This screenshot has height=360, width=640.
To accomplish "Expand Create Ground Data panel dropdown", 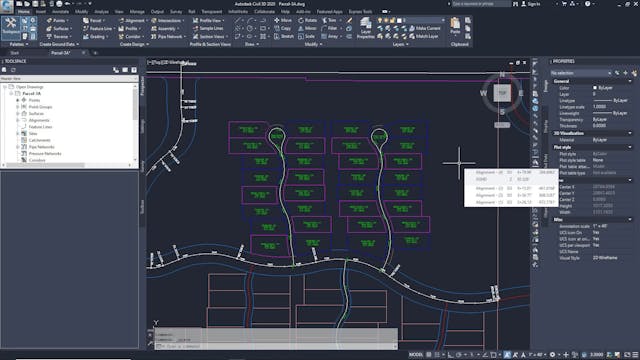I will point(59,44).
